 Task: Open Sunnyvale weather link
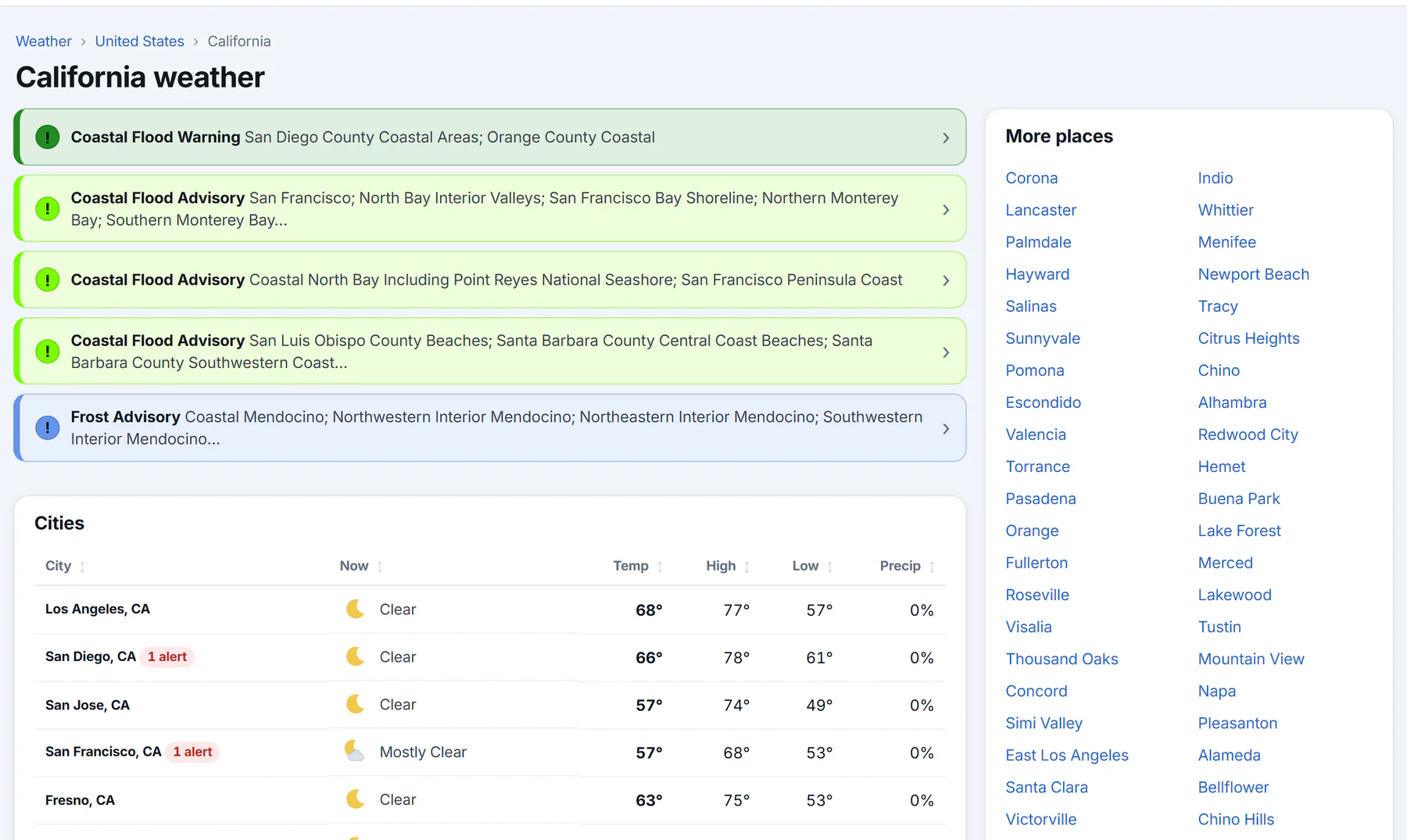[1043, 338]
